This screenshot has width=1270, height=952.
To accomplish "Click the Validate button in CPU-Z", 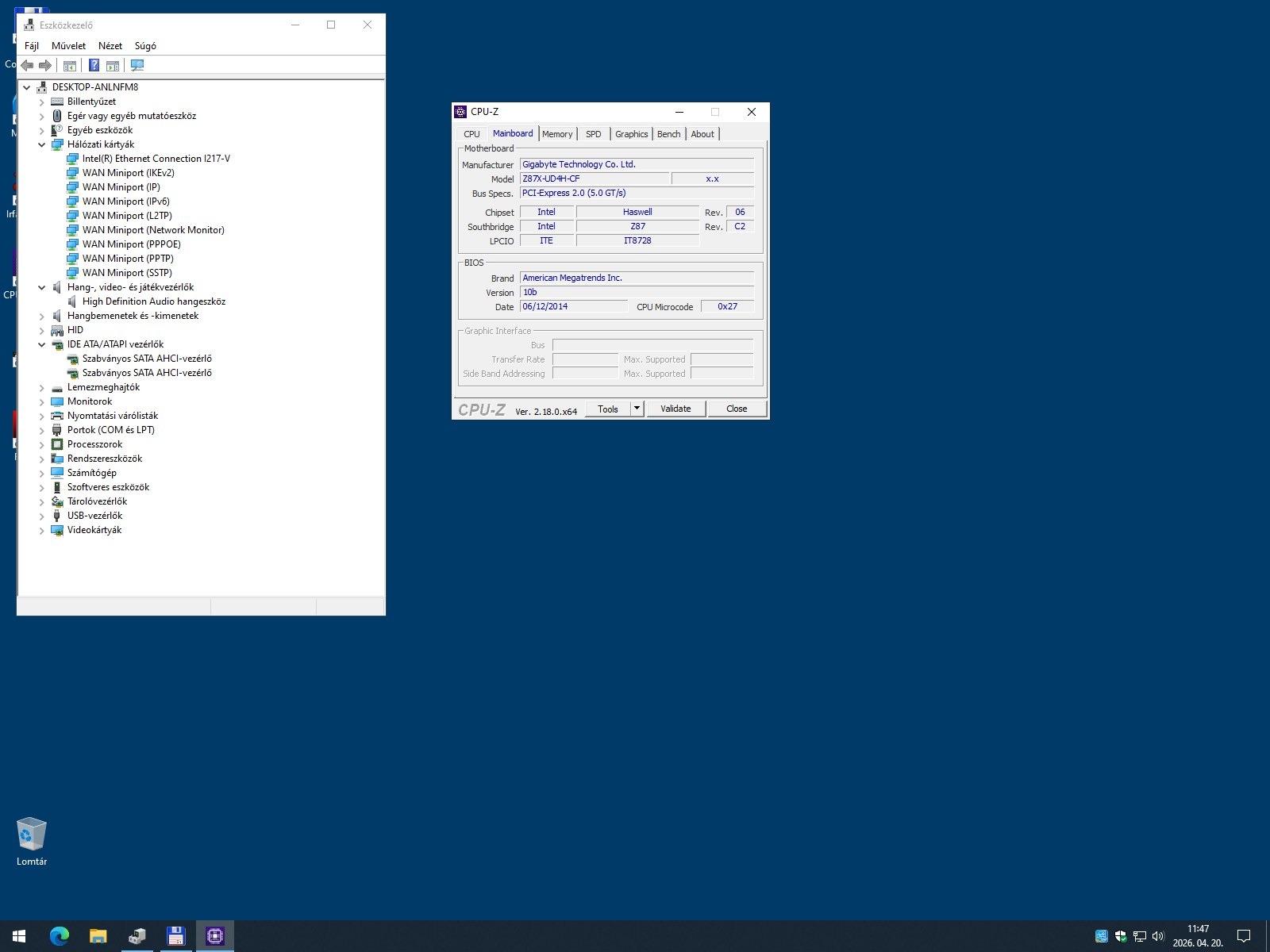I will click(675, 409).
